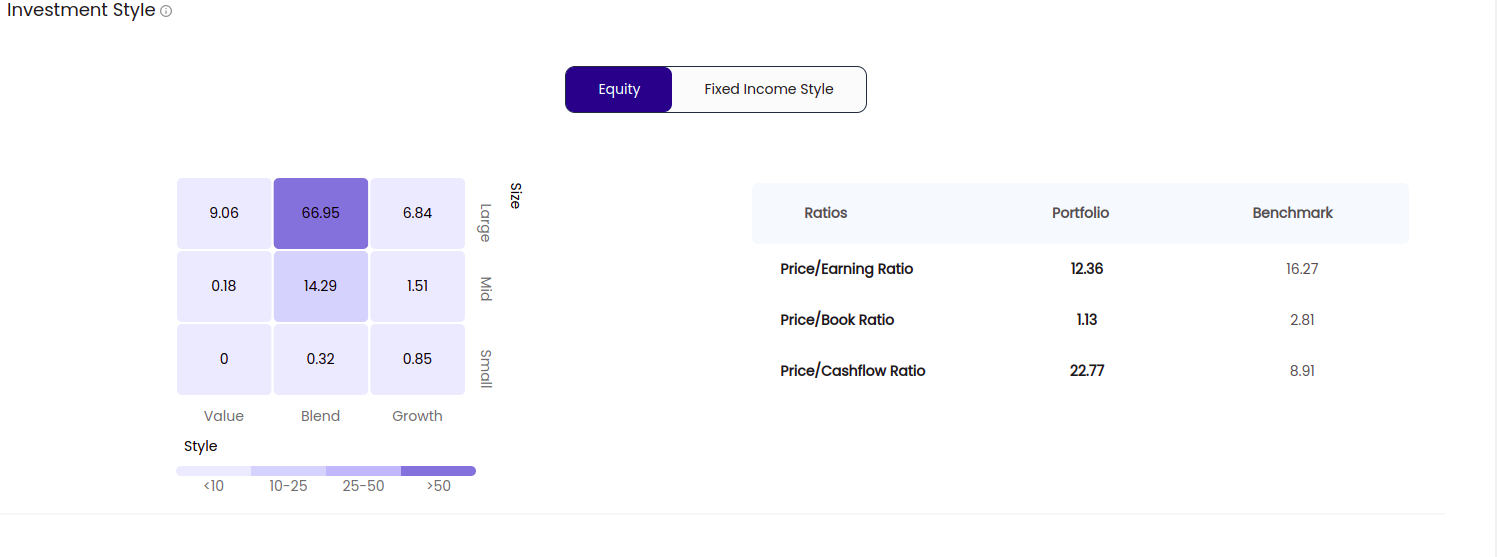Click the Small Value cell 0
Screen dimensions: 1497x557
224,359
